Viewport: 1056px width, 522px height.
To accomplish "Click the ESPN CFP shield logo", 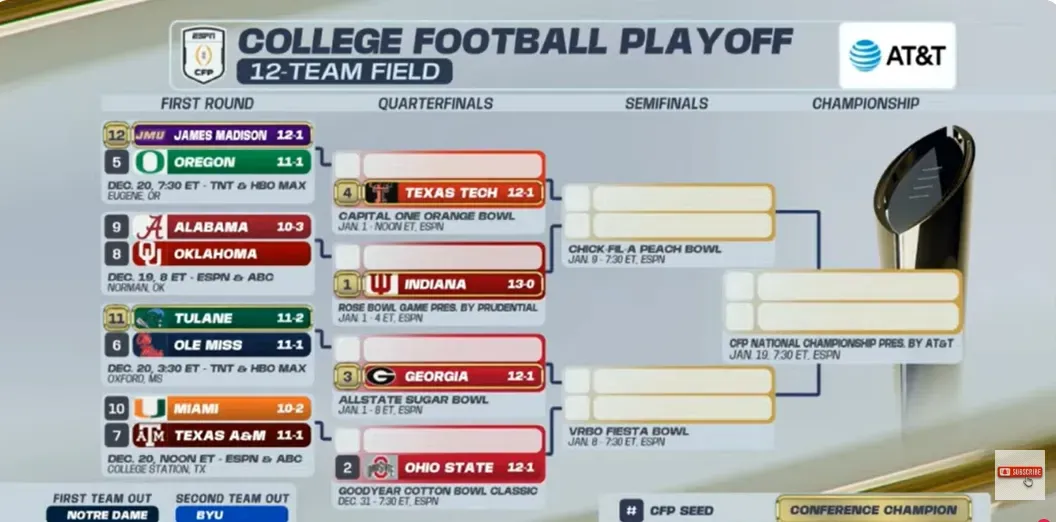I will click(204, 54).
